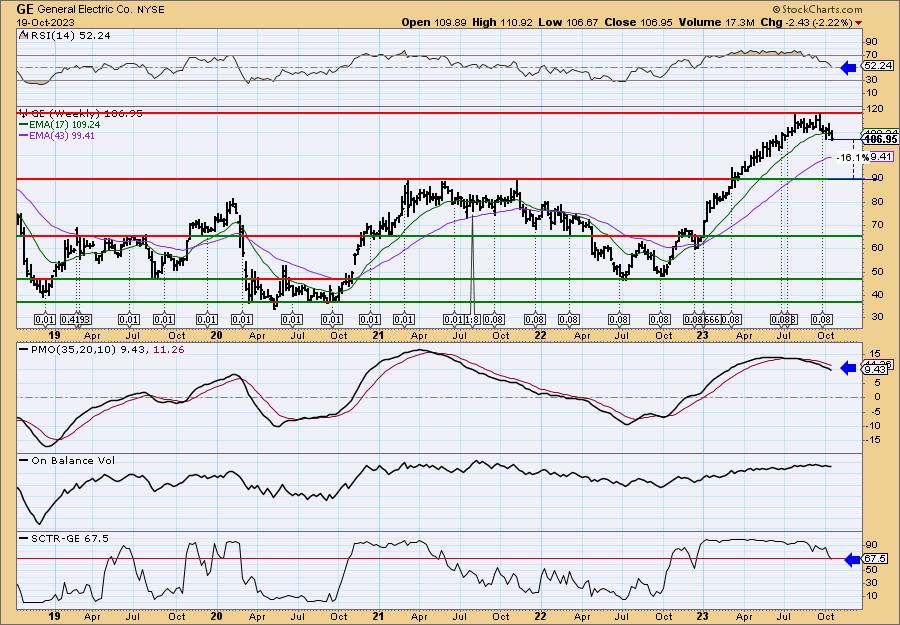Click the High 110.92 value

pos(502,22)
